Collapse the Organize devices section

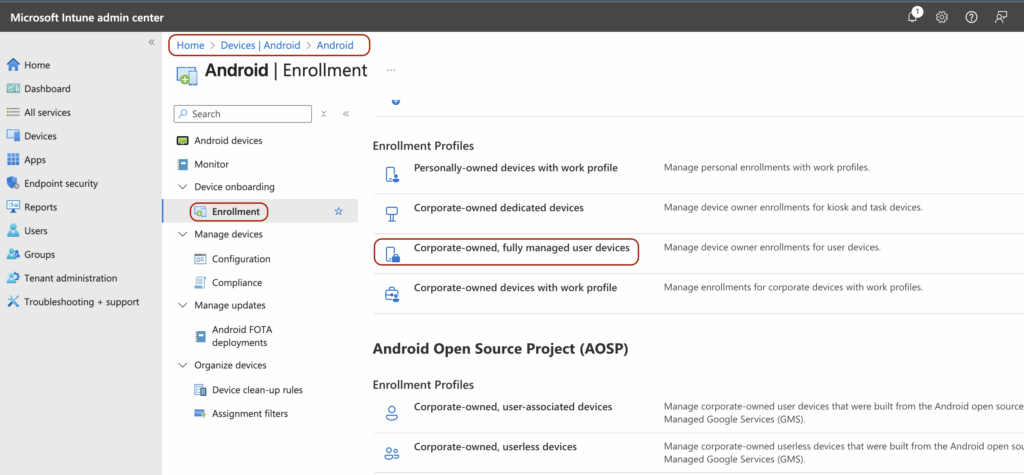[182, 365]
